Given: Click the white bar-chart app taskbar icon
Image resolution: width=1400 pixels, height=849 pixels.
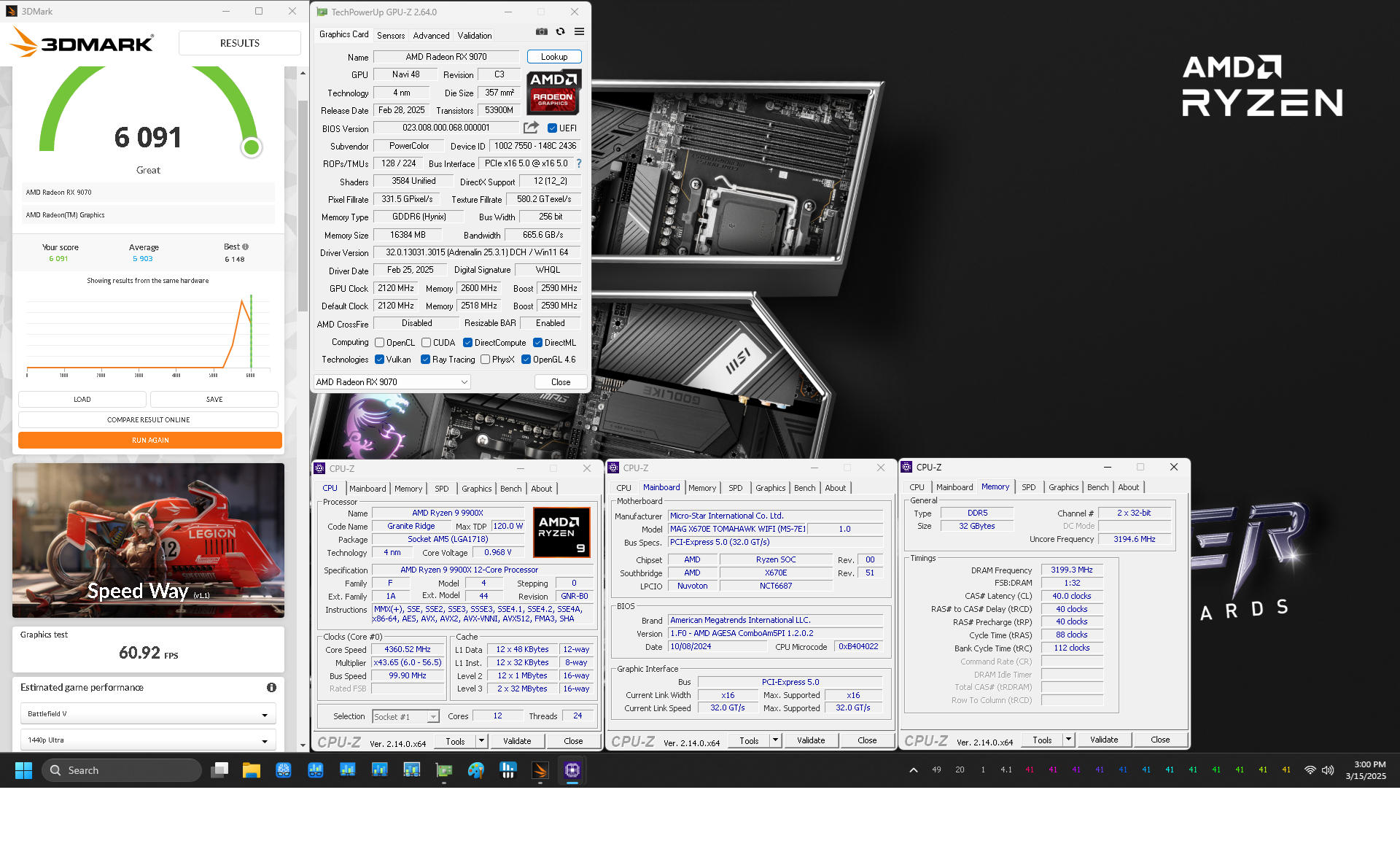Looking at the screenshot, I should pyautogui.click(x=508, y=770).
